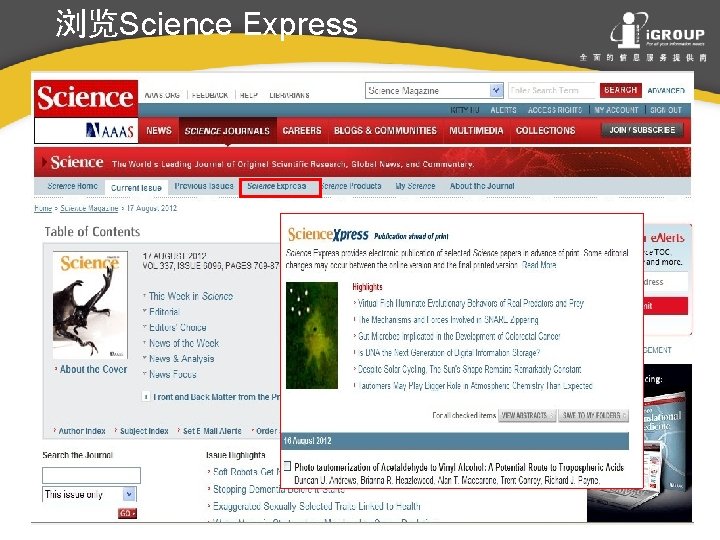Open BLOGS & COMMUNITIES menu

point(385,130)
